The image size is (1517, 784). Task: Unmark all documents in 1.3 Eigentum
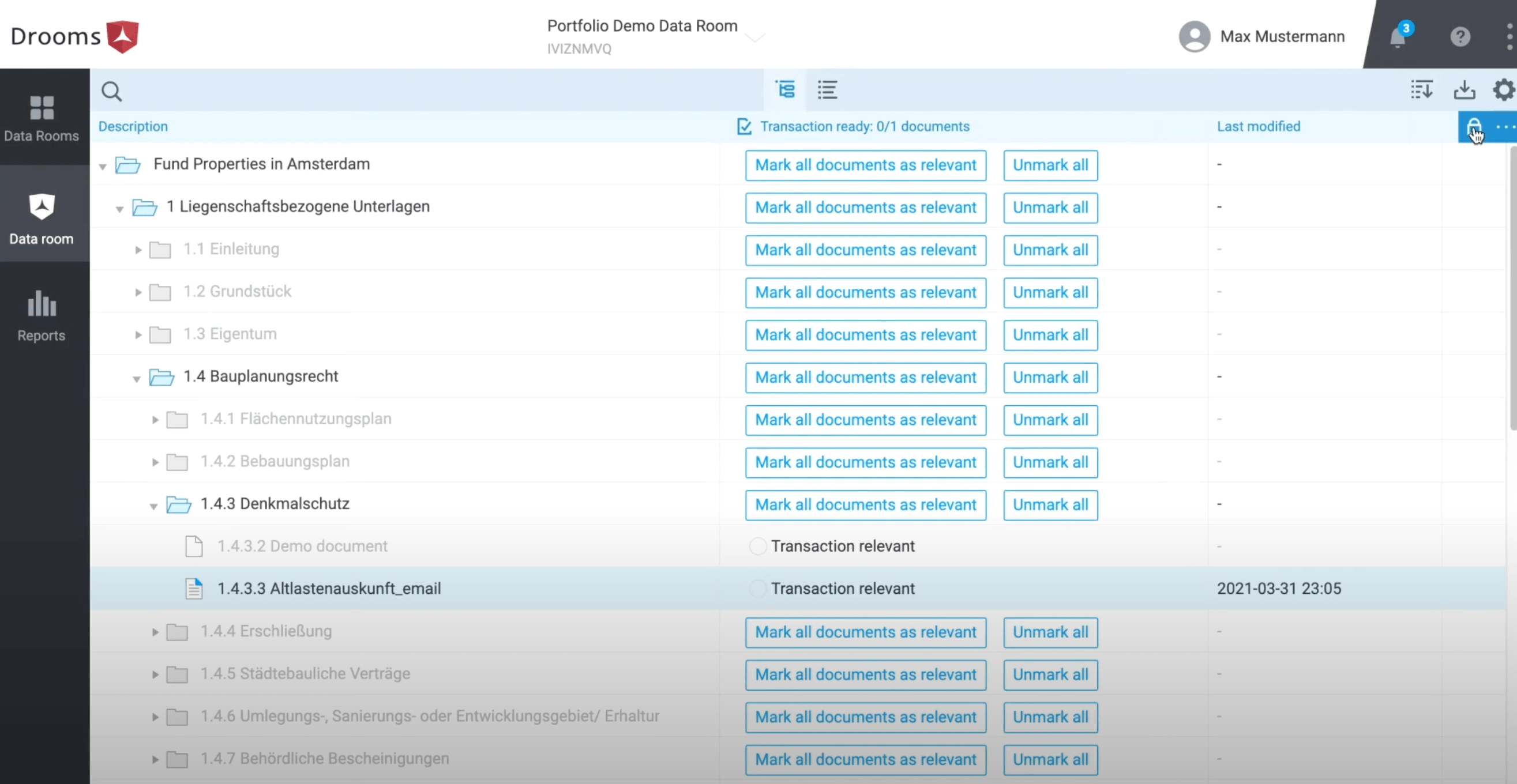click(1050, 334)
